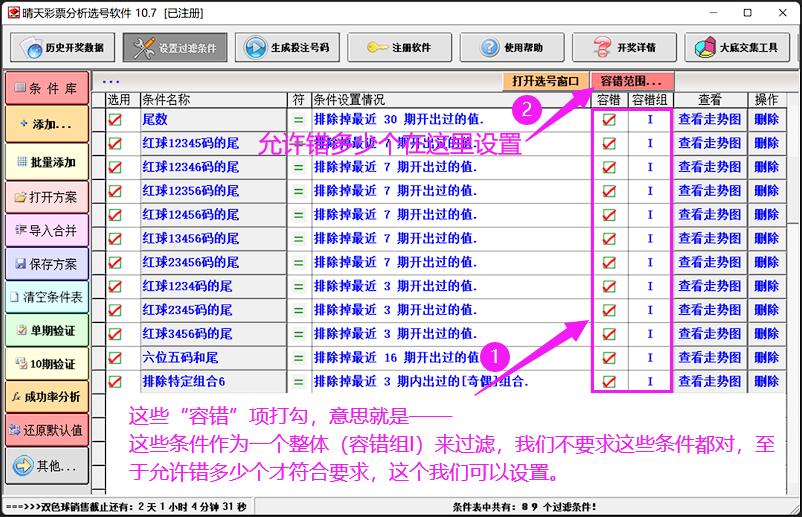Viewport: 802px width, 517px height.
Task: Click 查看走势图 for 红球12345码的尾
Action: [710, 143]
